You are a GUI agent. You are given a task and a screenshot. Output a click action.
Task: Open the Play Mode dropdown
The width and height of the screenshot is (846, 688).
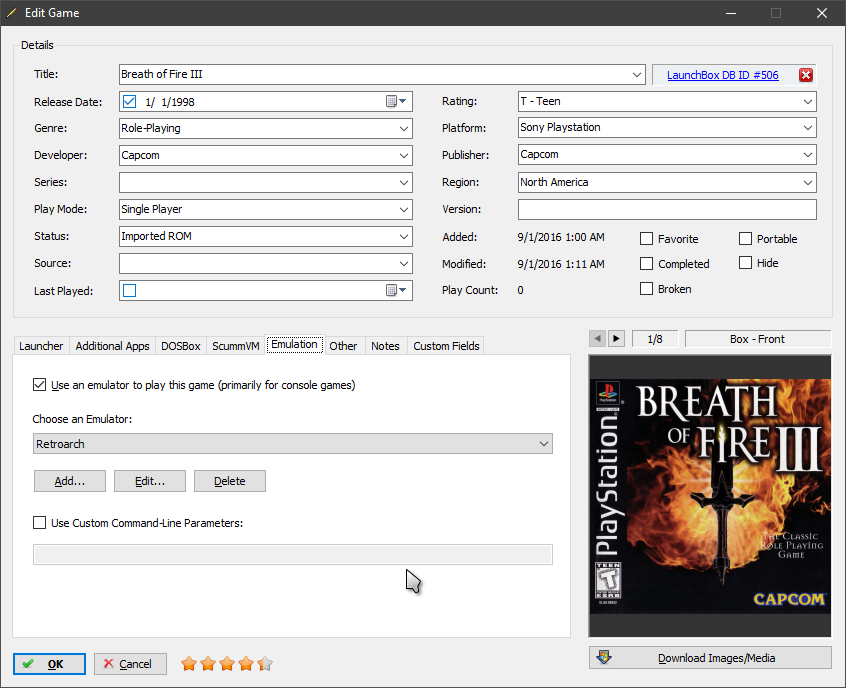404,209
